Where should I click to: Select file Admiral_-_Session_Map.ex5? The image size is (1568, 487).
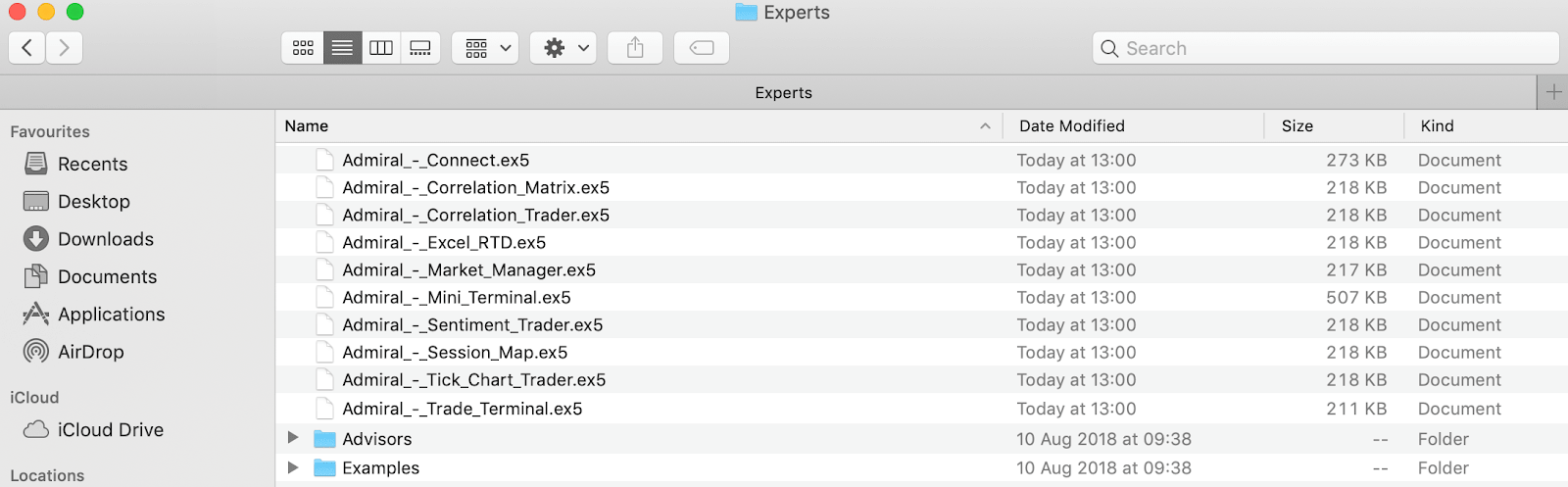click(x=455, y=352)
